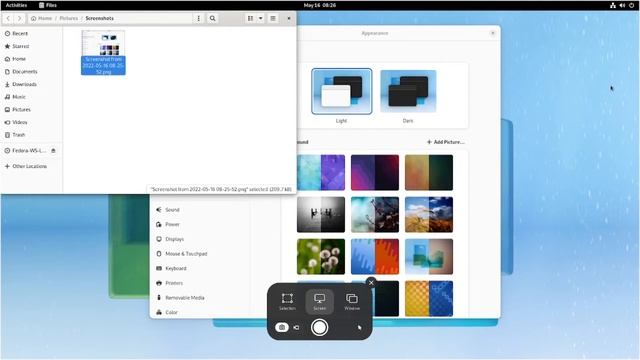Open the Files path options menu

(198, 18)
